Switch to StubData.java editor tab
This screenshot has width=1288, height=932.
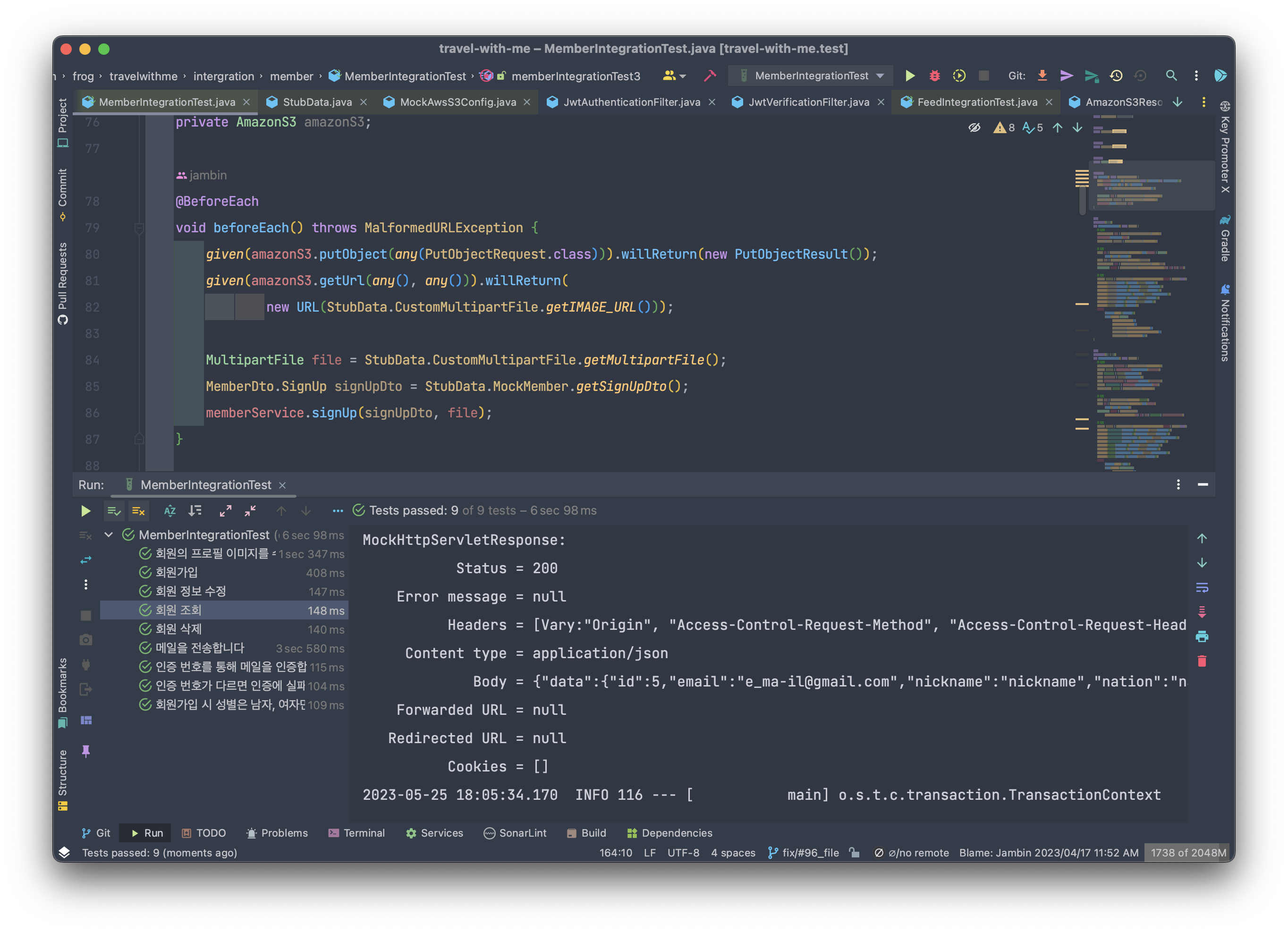point(317,102)
